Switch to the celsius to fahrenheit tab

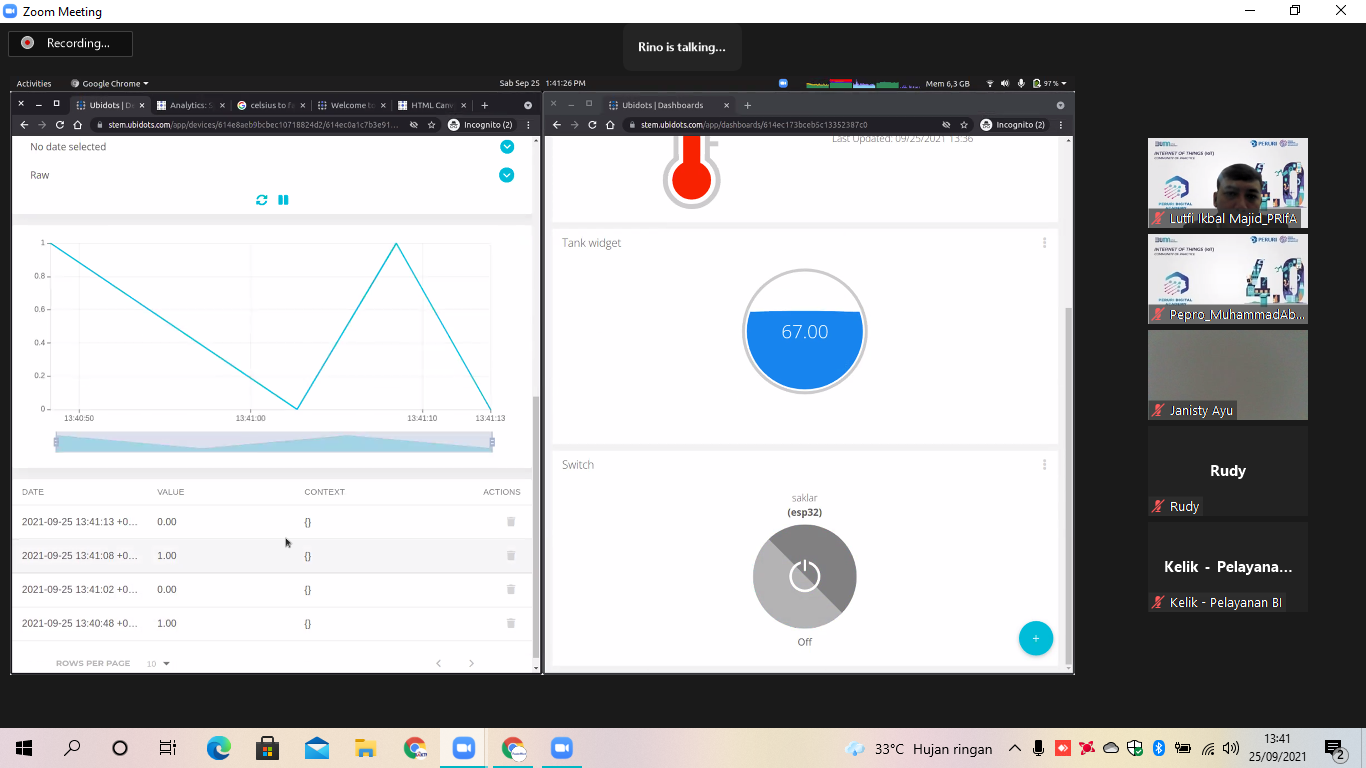[270, 105]
